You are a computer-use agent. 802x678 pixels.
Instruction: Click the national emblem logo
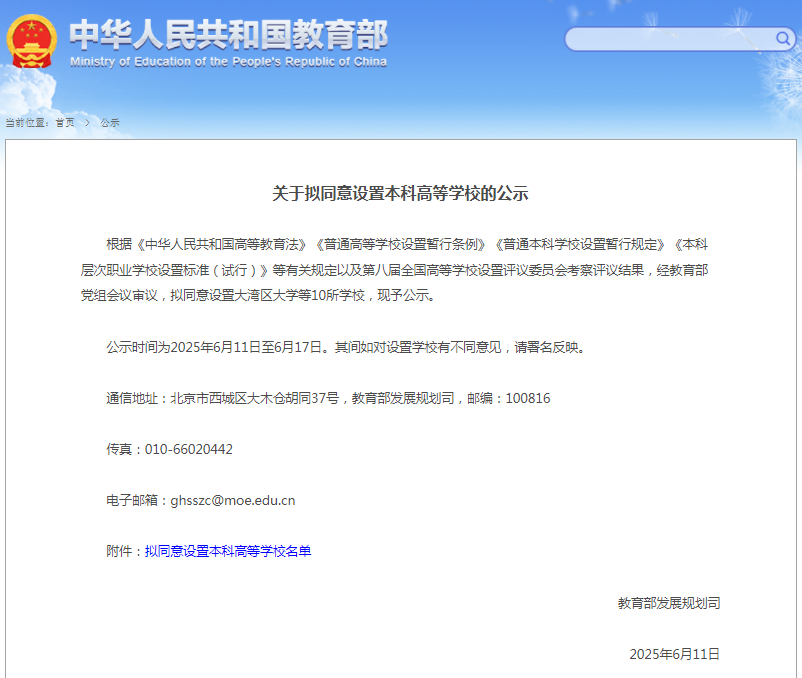coord(32,42)
